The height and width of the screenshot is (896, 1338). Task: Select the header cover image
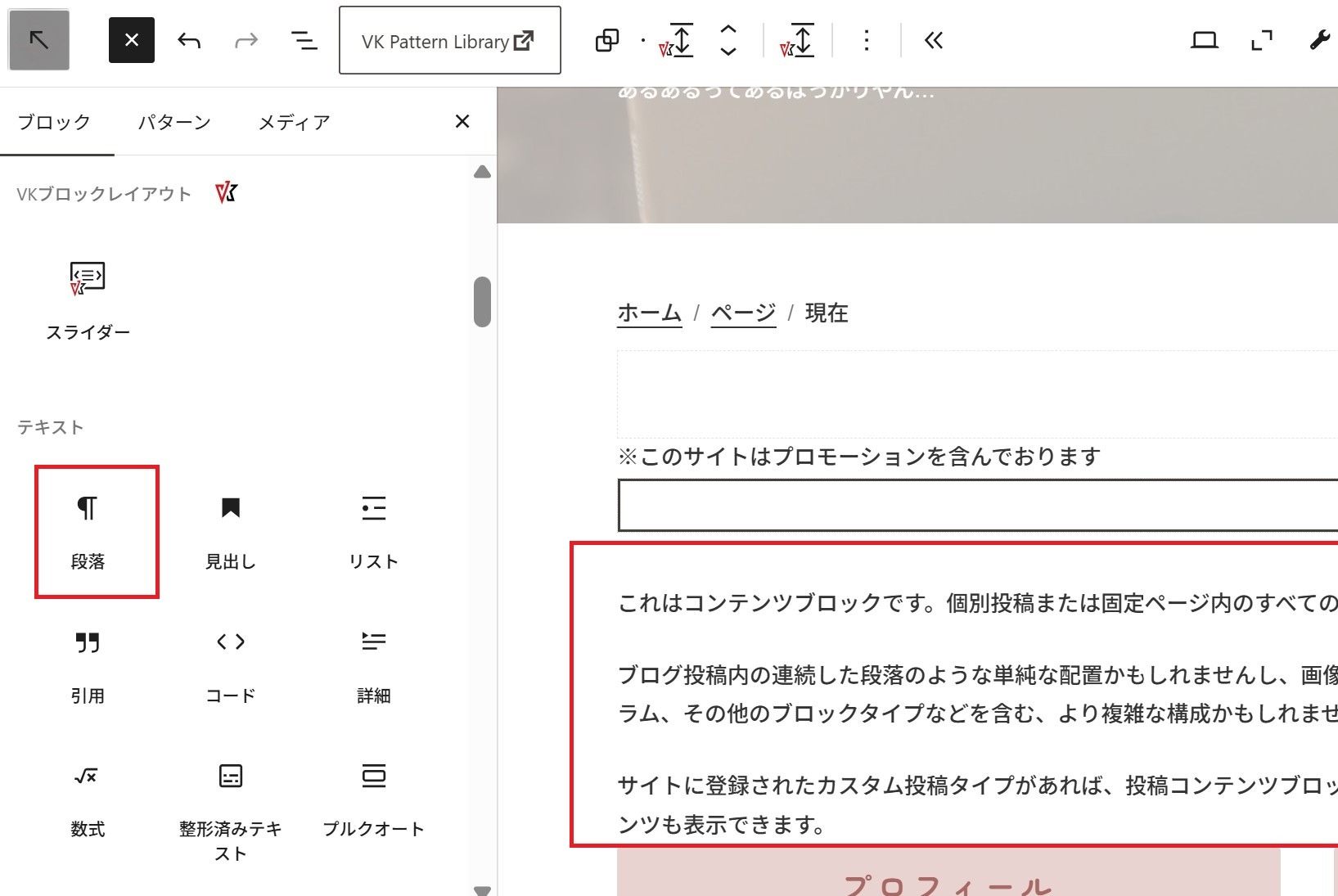click(x=917, y=155)
